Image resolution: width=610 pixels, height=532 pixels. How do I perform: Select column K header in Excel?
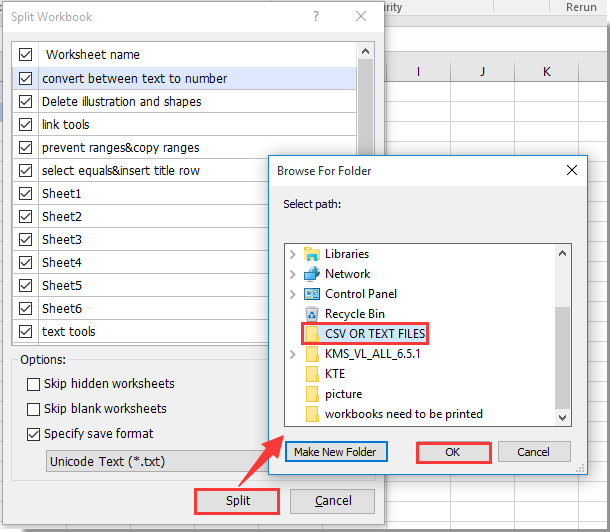click(547, 72)
